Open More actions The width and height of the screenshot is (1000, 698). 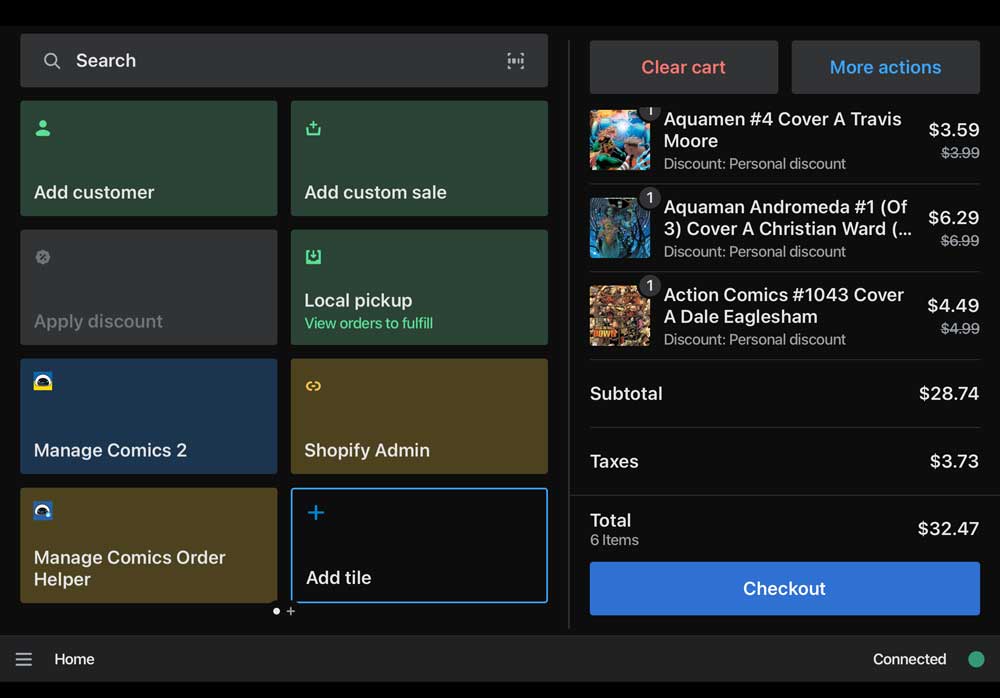click(885, 67)
